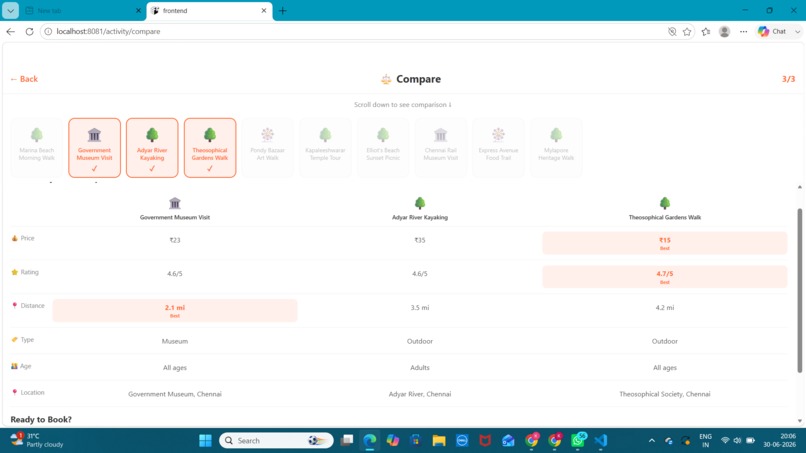Open a new browser tab
This screenshot has width=806, height=453.
tap(283, 11)
